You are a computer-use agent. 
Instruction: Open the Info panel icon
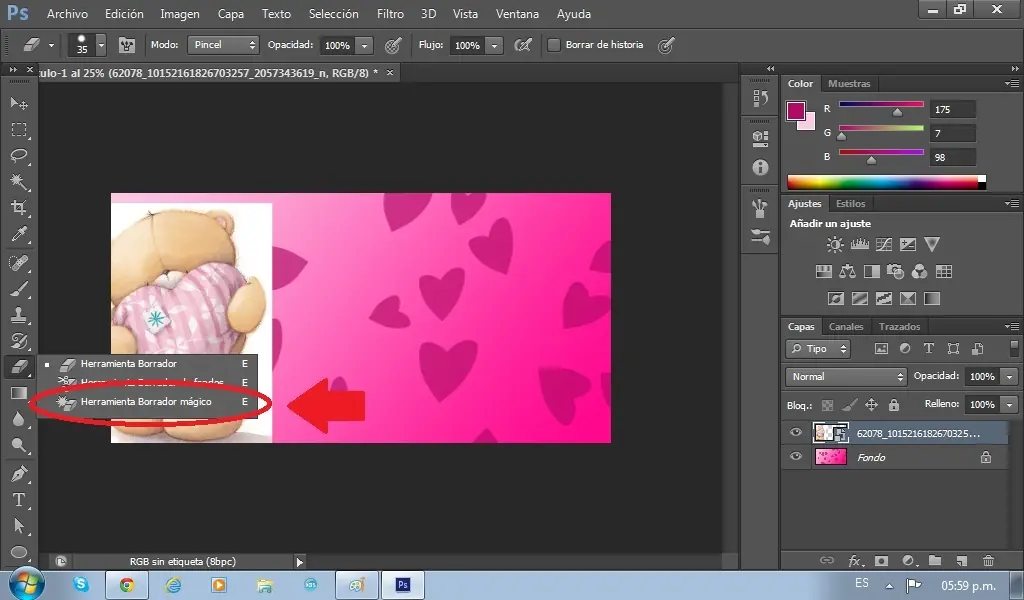(760, 167)
